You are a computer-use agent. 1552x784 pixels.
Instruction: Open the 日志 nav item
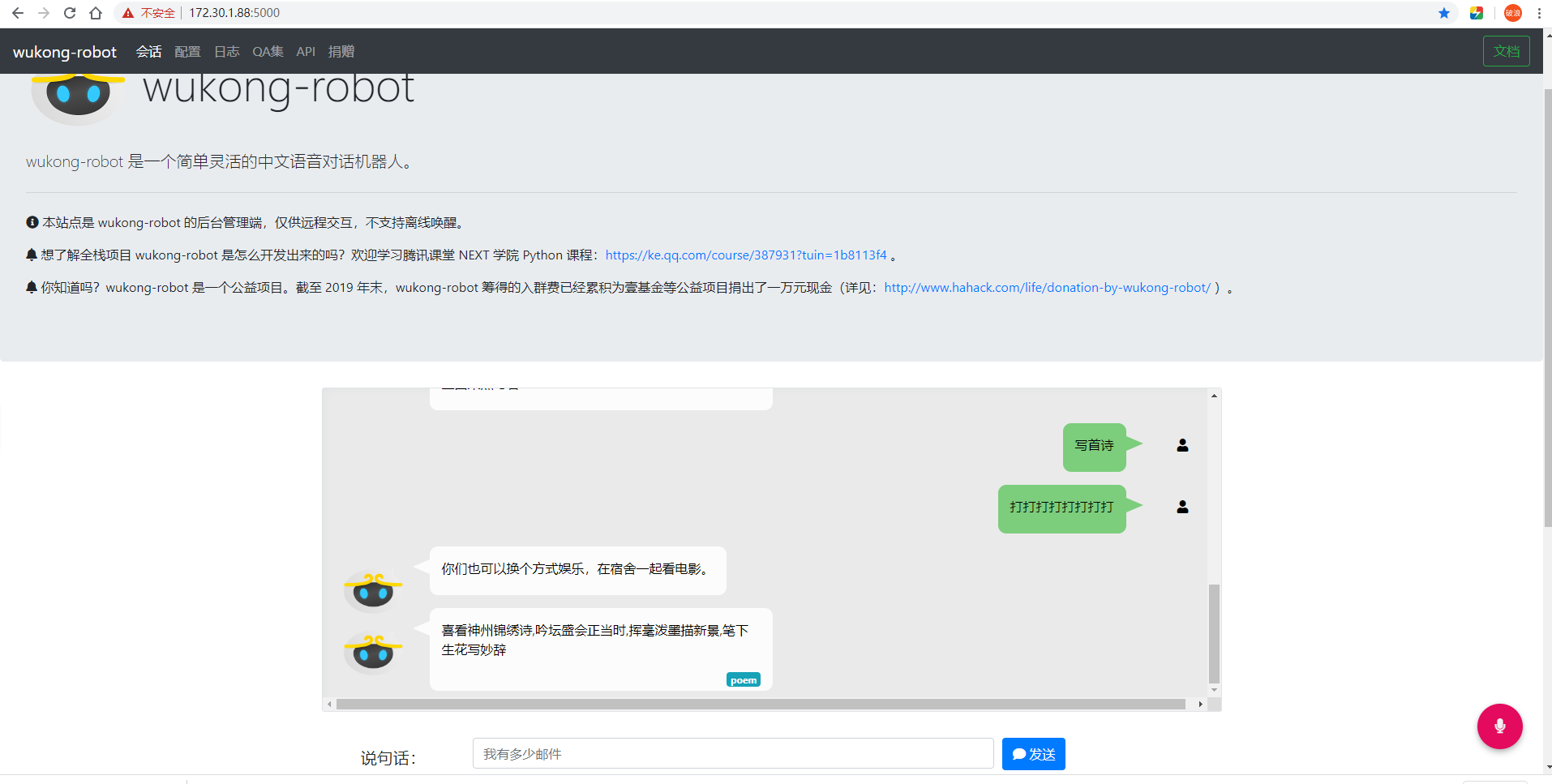[226, 52]
